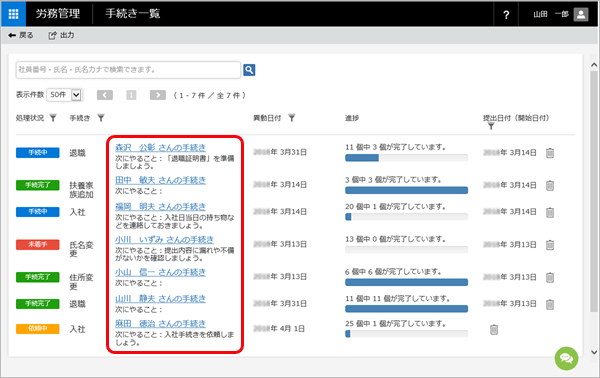Filter by 異動日付 funnel icon
Viewport: 600px width, 378px height.
pos(292,118)
